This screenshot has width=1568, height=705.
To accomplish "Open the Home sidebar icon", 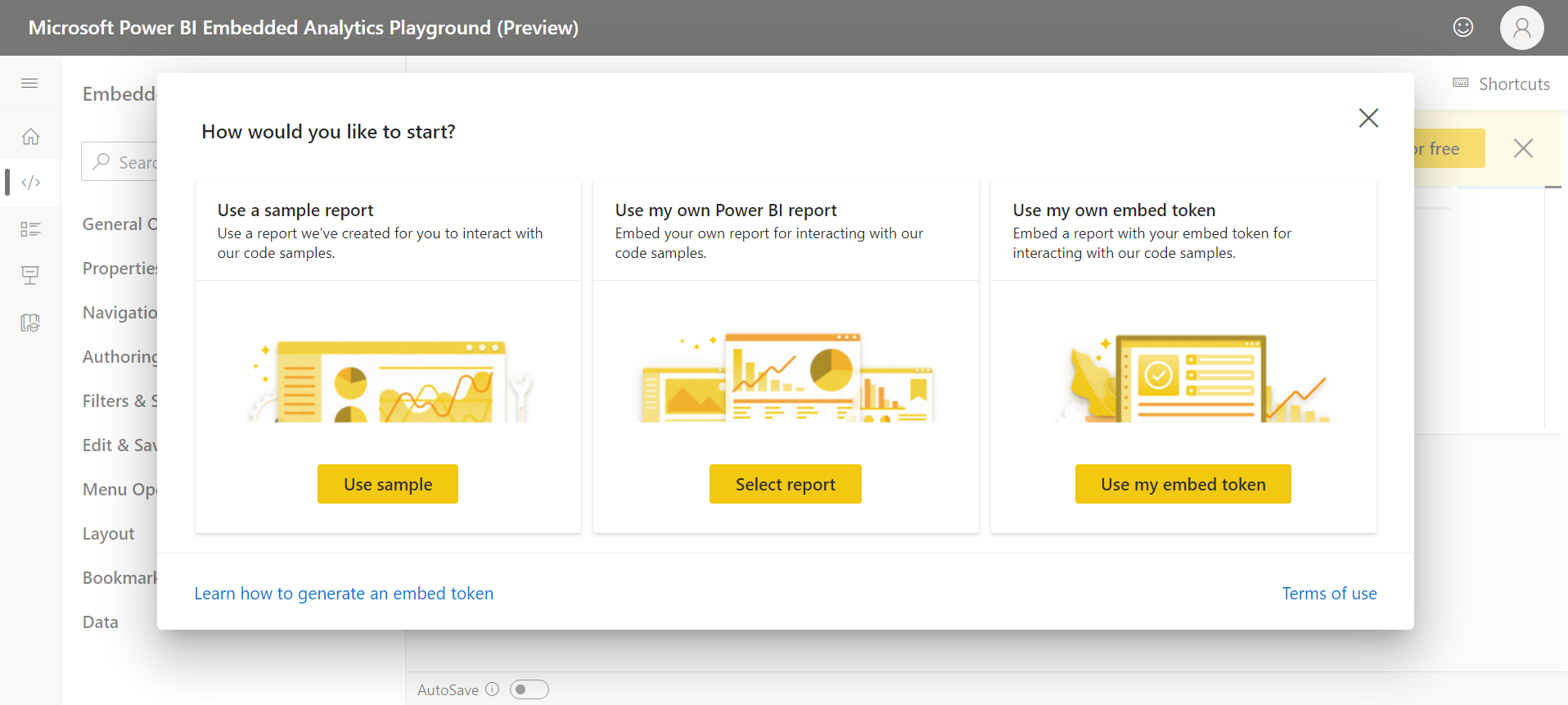I will 30,137.
